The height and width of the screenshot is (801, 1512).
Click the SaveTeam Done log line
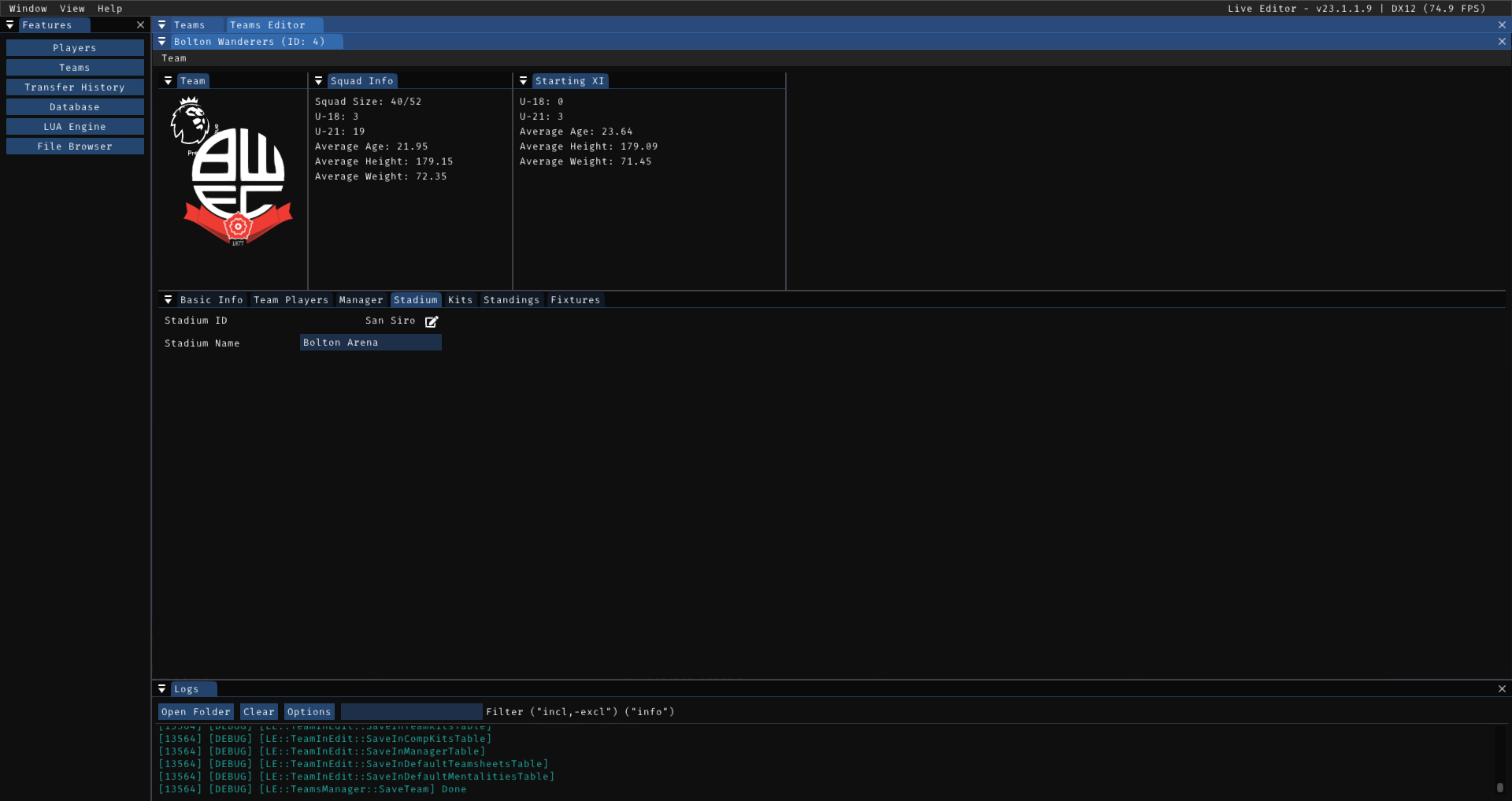313,789
